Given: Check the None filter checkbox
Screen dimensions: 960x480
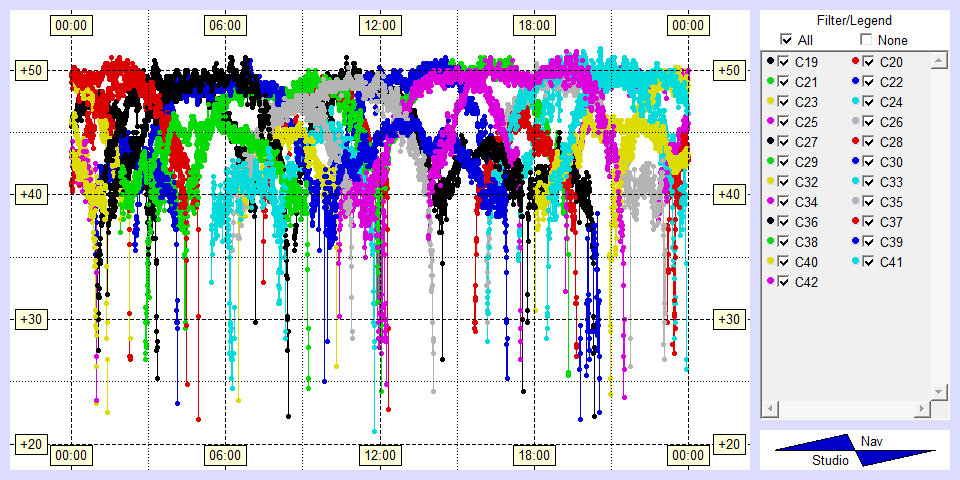Looking at the screenshot, I should (866, 40).
